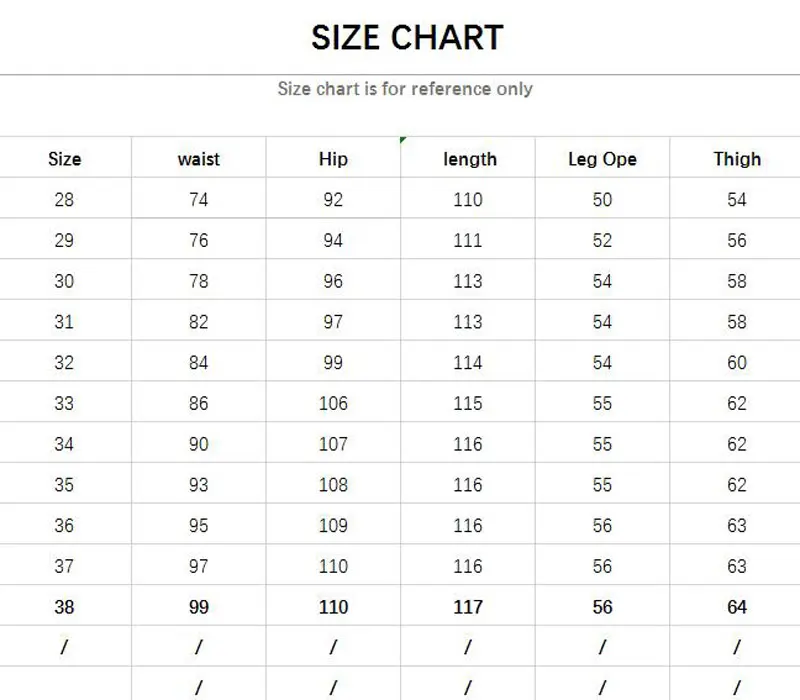Click hip value 106 in size 33 row
The width and height of the screenshot is (800, 700).
tap(333, 404)
